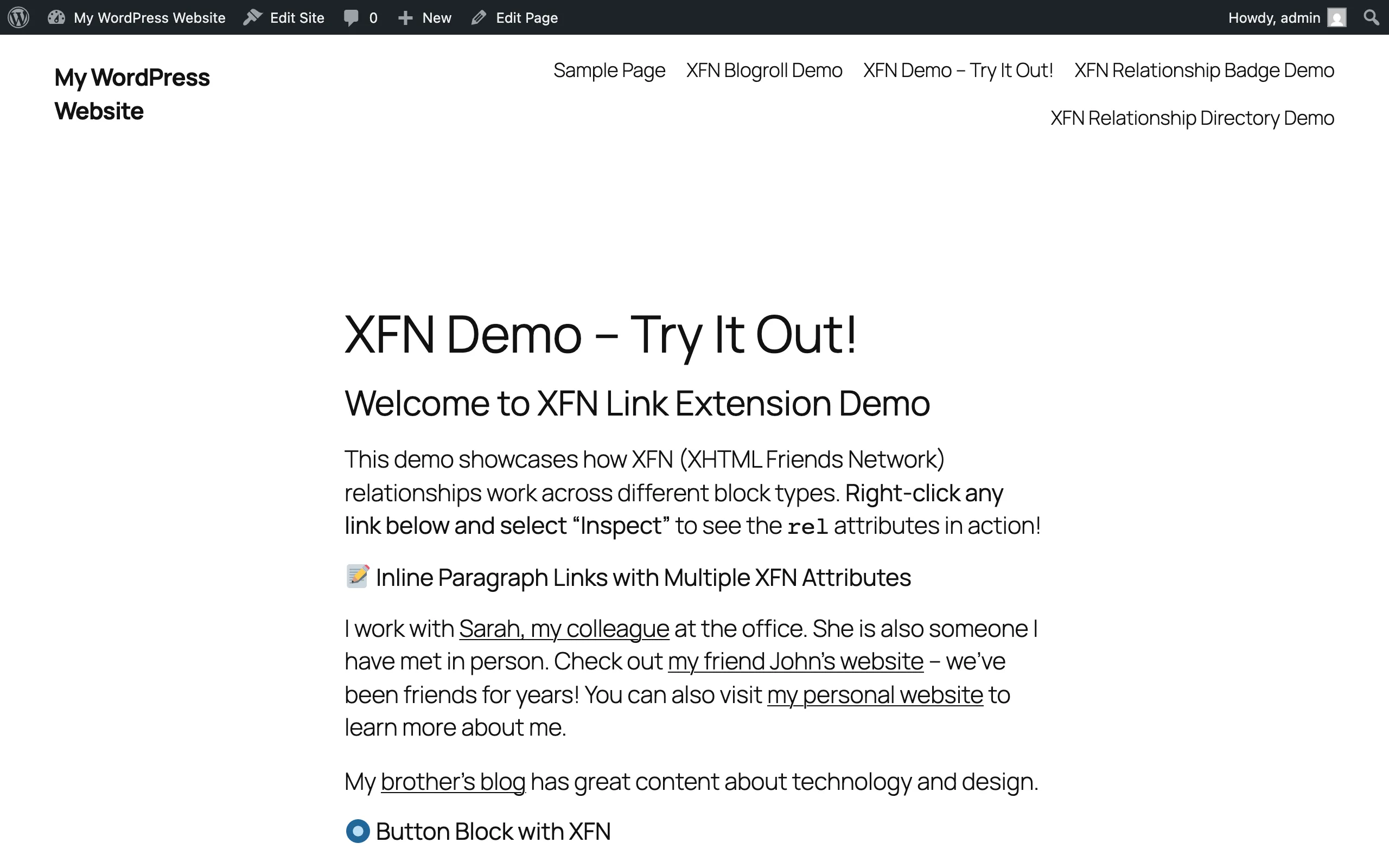
Task: Click Welcome to XFN Link Extension Demo heading
Action: (x=637, y=404)
